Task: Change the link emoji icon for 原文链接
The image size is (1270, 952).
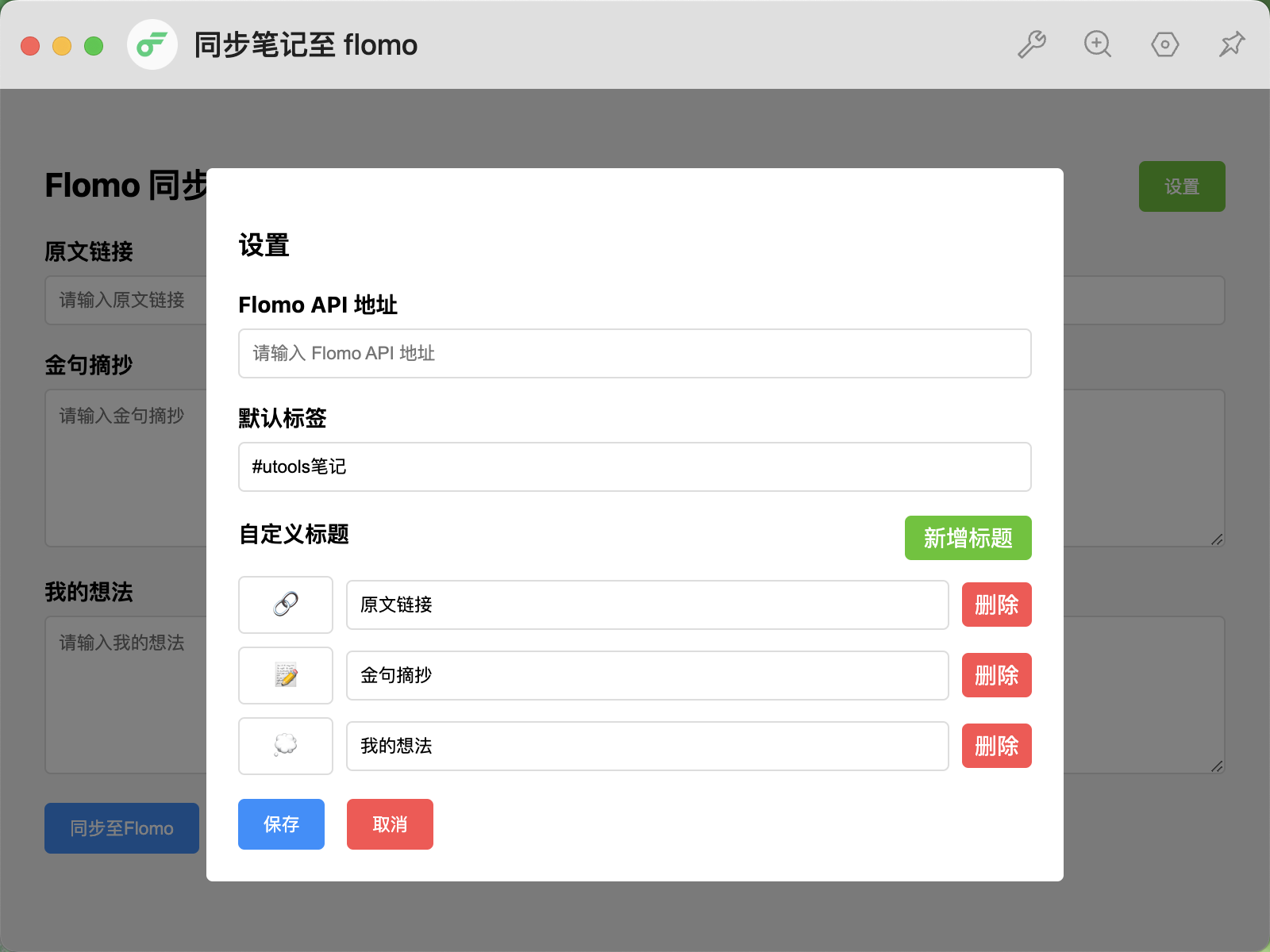Action: pyautogui.click(x=286, y=605)
